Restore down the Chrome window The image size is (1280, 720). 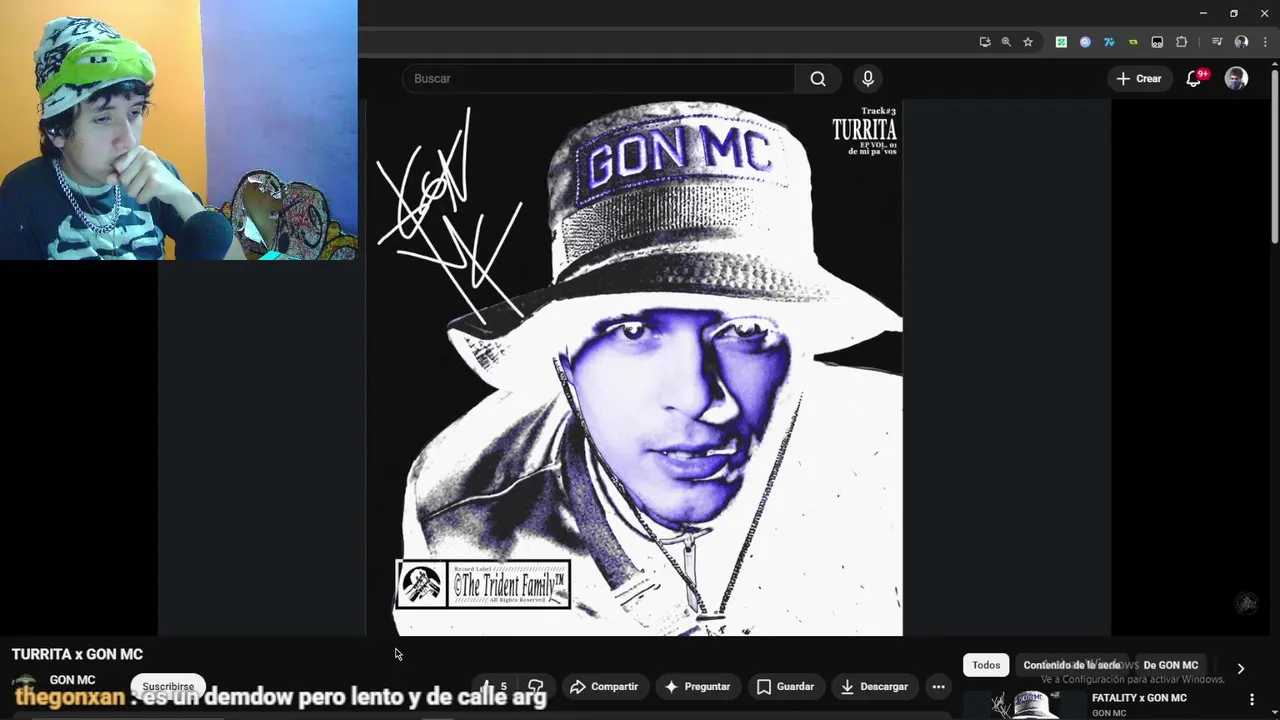(x=1234, y=13)
